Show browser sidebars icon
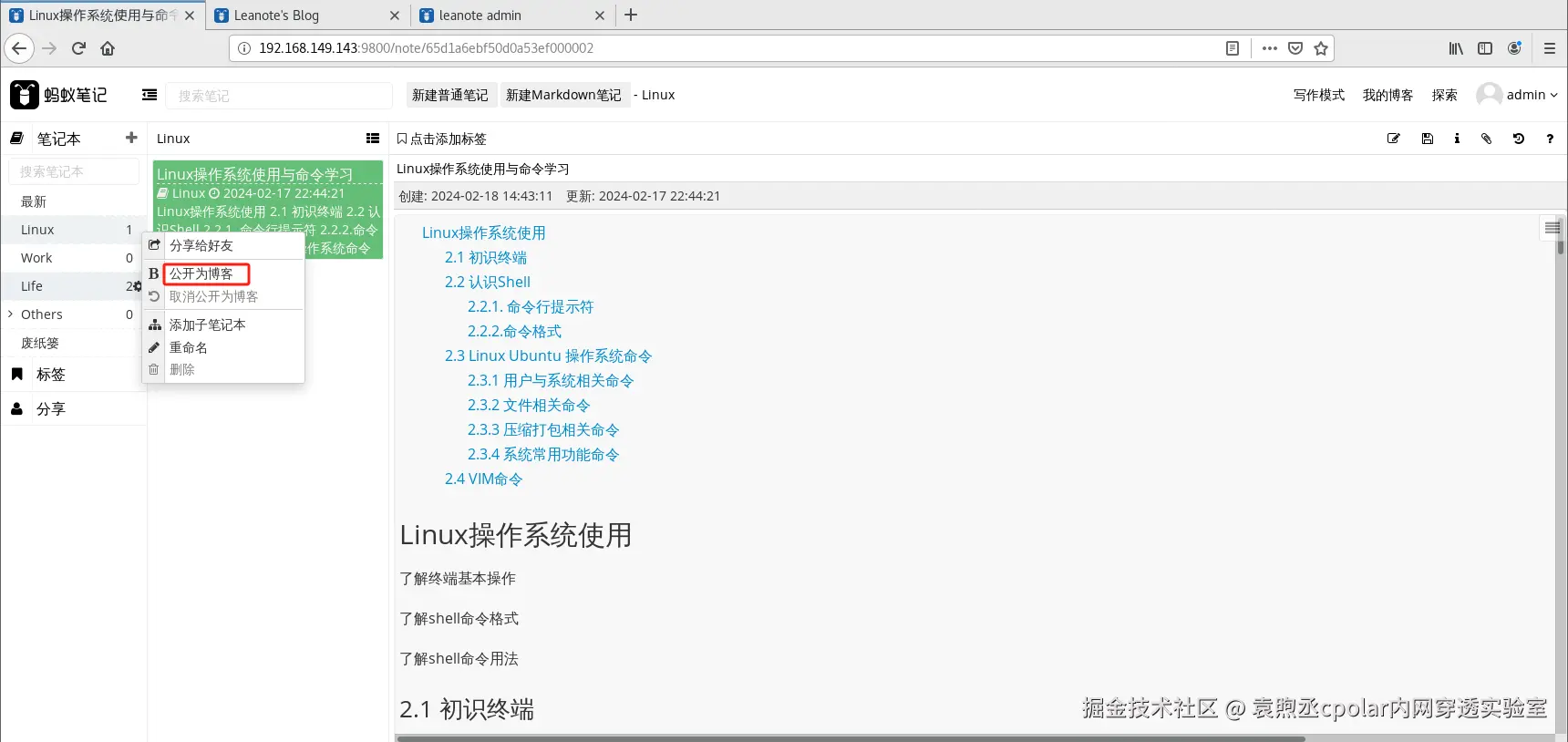This screenshot has width=1568, height=742. coord(1485,48)
